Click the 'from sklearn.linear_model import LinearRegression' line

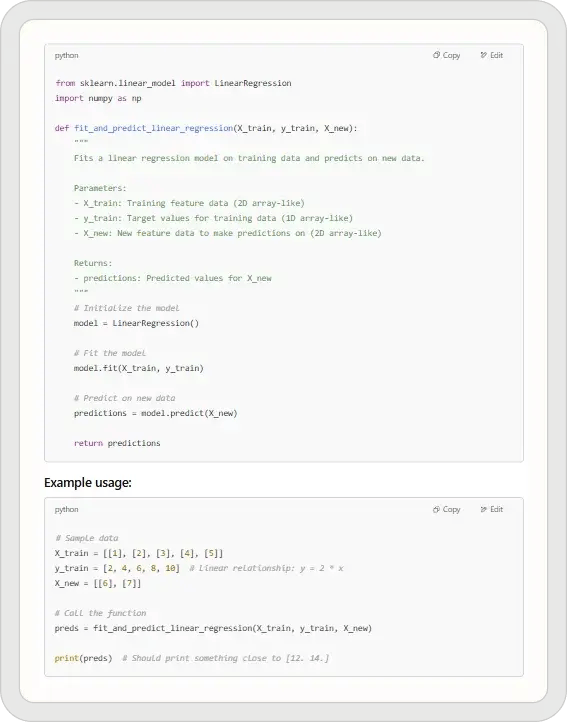pyautogui.click(x=173, y=83)
